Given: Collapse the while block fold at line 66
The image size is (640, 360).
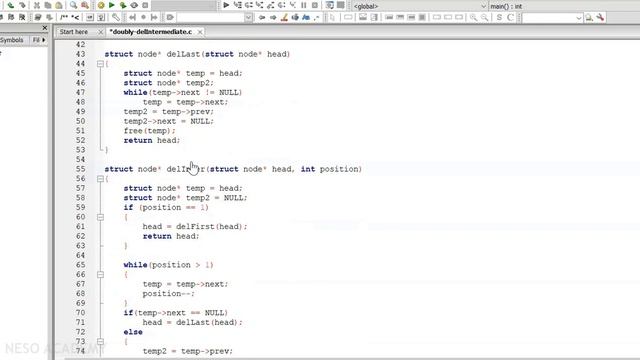Looking at the screenshot, I should (100, 275).
